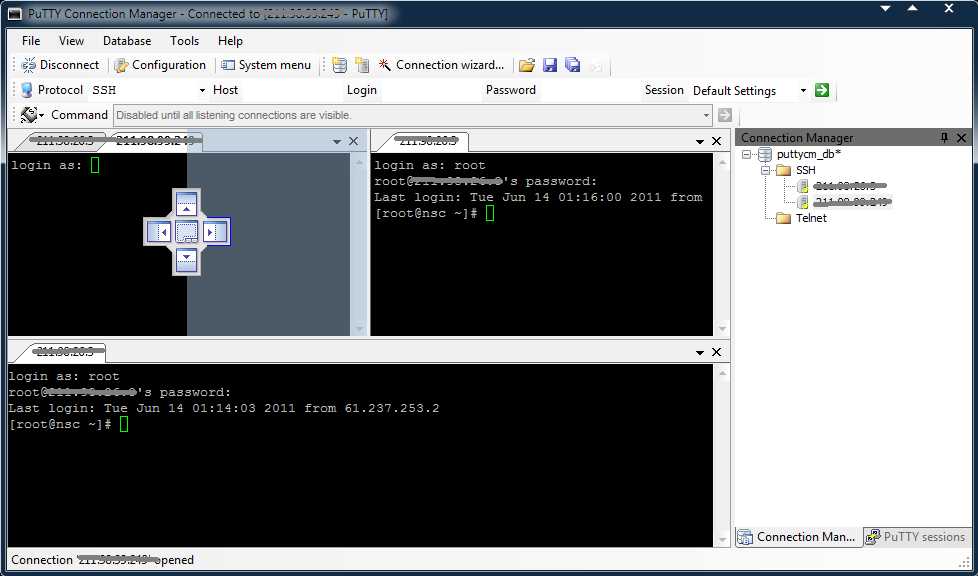Viewport: 978px width, 576px height.
Task: Click the open folder database icon
Action: [x=527, y=65]
